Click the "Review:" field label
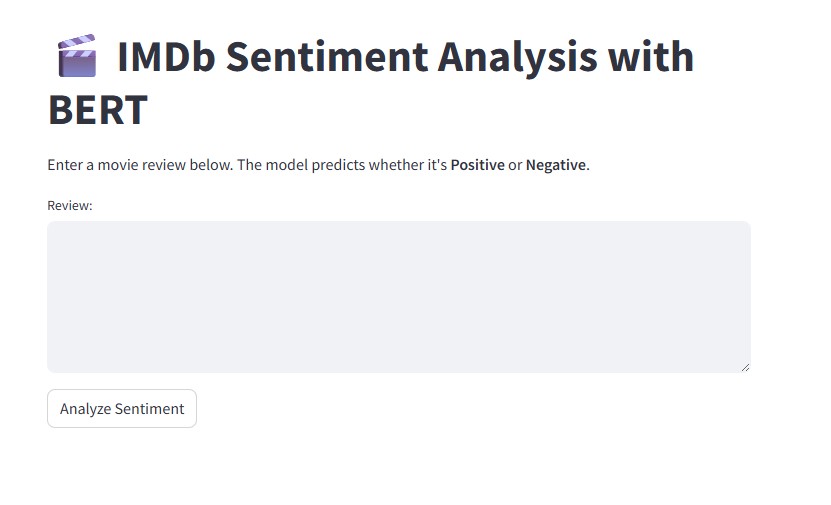 pos(70,205)
